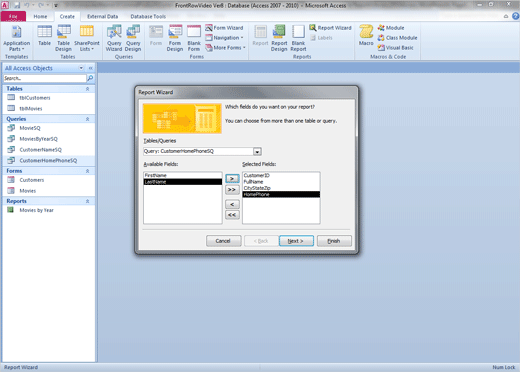The height and width of the screenshot is (372, 520).
Task: Click the navigation Search box
Action: (x=45, y=78)
